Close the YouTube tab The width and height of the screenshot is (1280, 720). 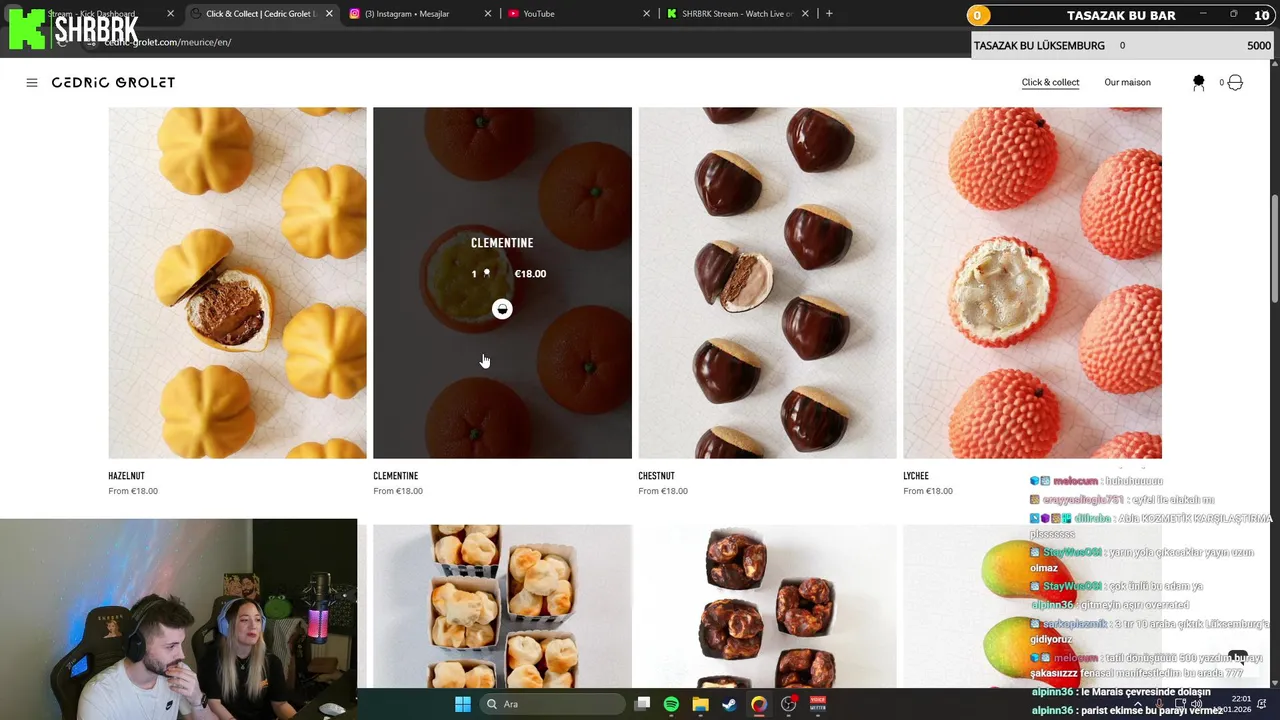tap(646, 14)
